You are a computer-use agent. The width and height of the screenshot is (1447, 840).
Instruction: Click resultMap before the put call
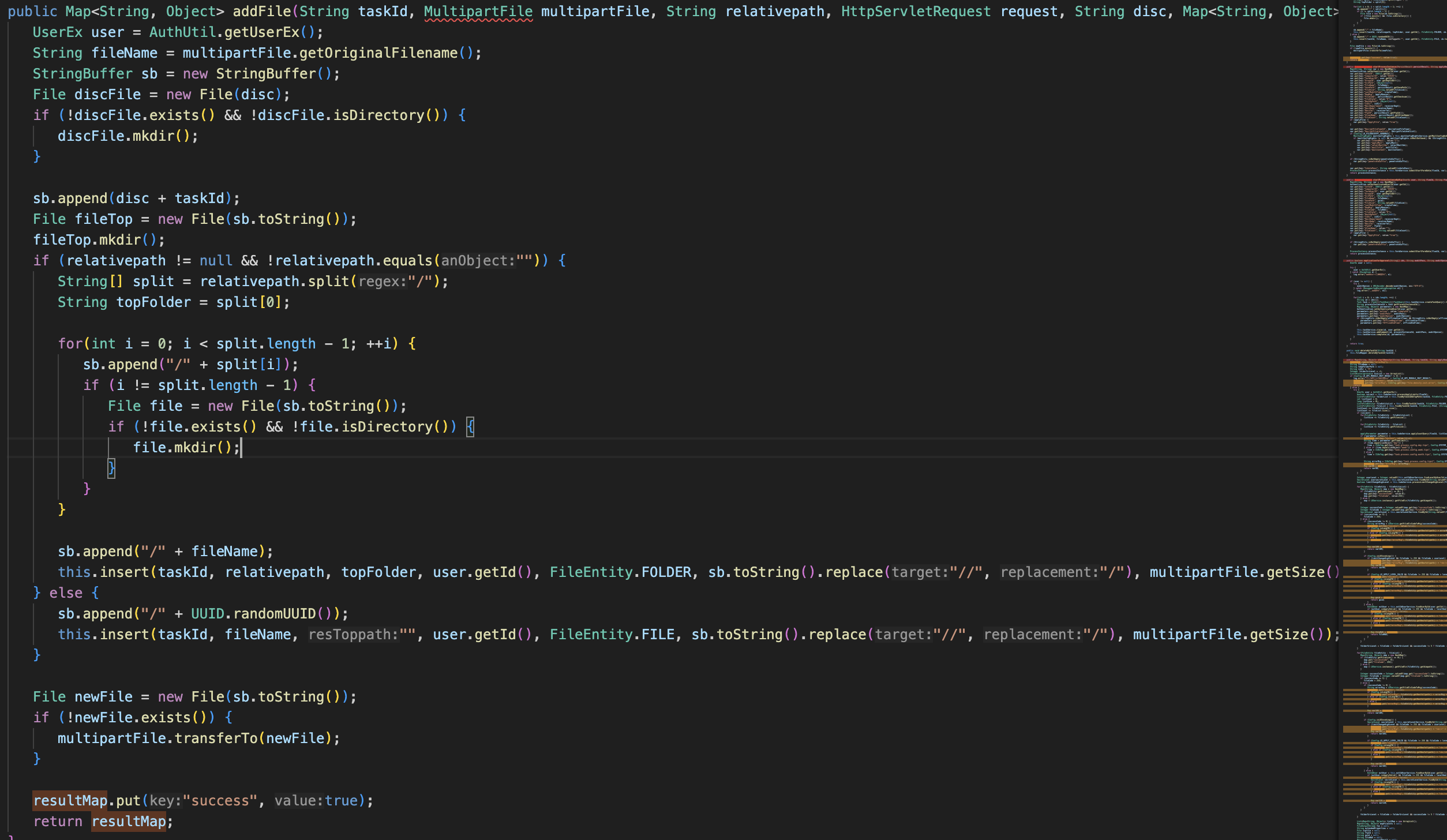70,800
